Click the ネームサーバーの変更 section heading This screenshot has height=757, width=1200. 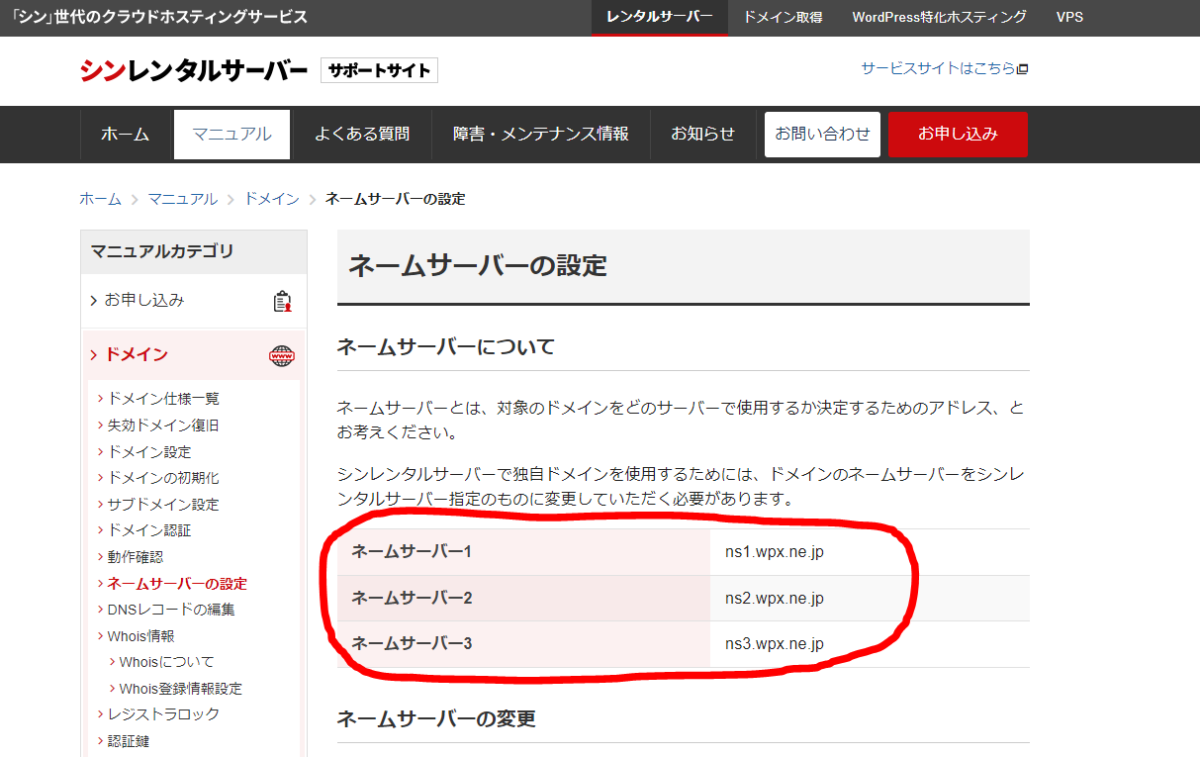tap(436, 718)
